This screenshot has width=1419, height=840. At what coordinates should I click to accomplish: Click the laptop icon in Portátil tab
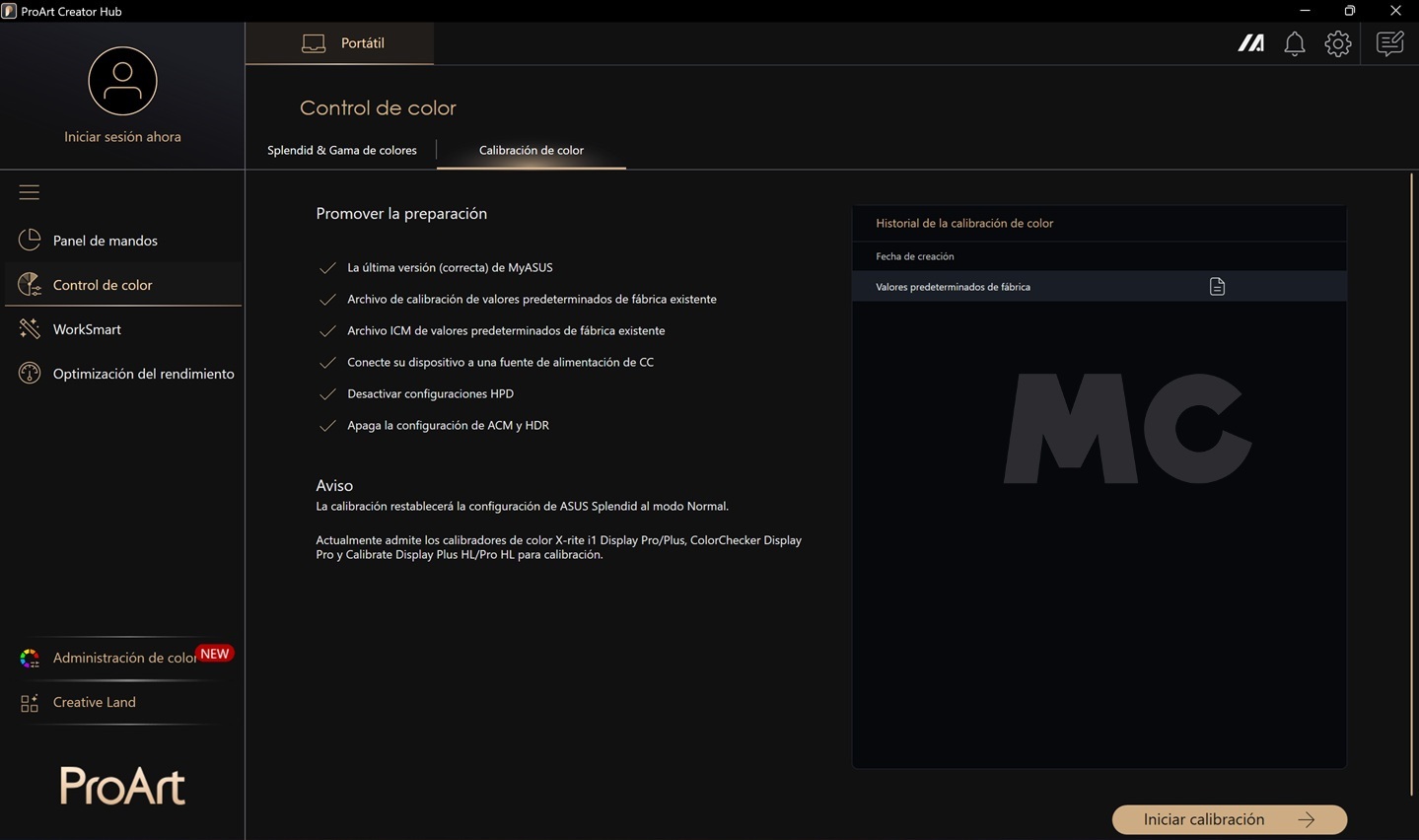(314, 43)
